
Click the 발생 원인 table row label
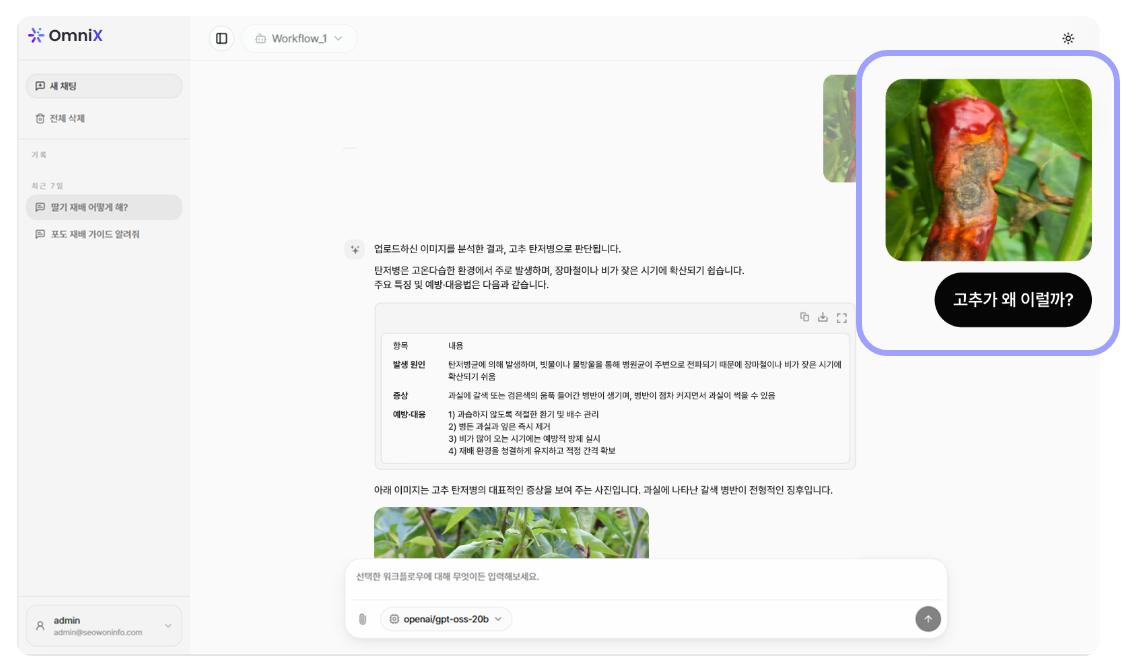[409, 365]
